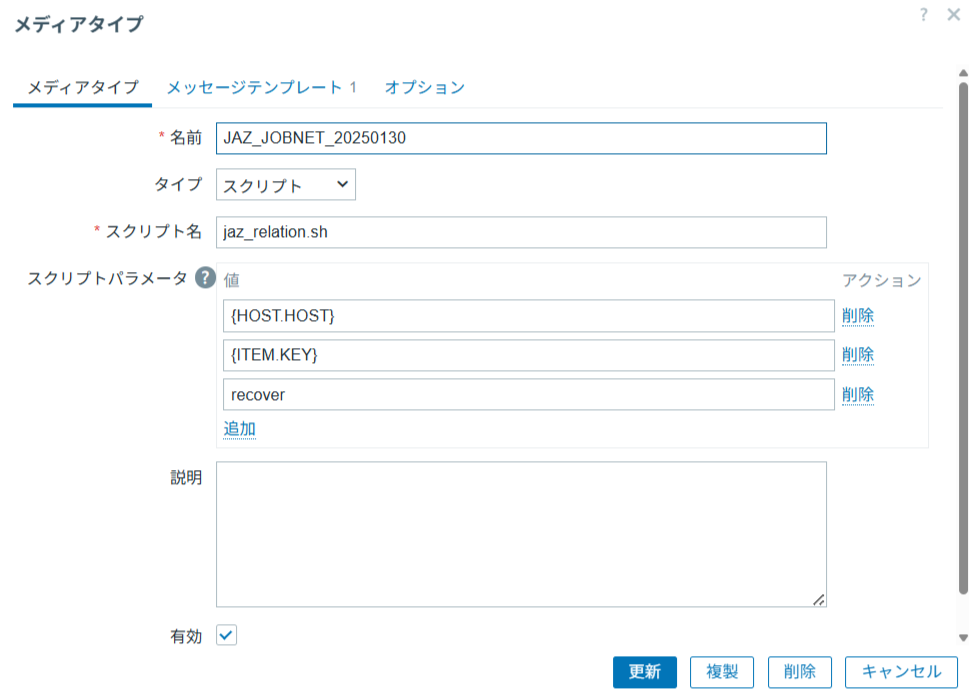The image size is (969, 696).
Task: Click the 名前 name input field
Action: 521,139
